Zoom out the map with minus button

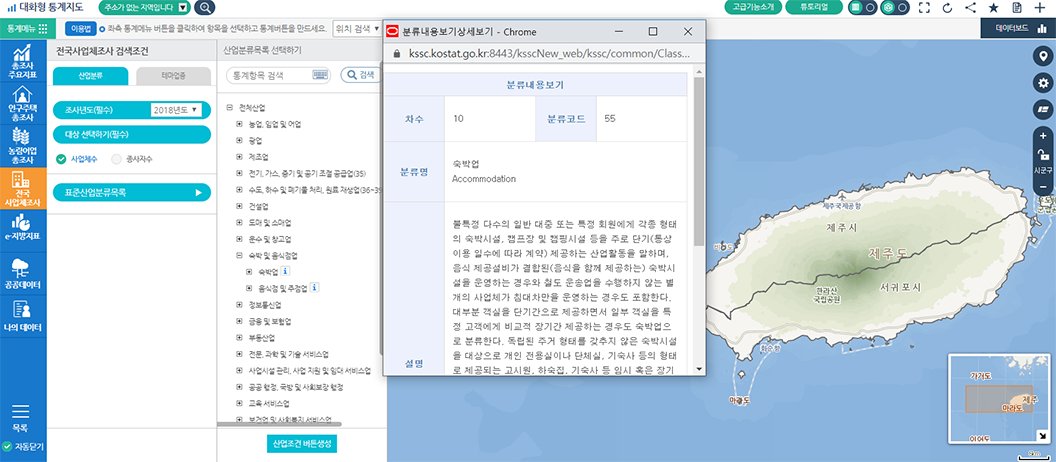click(1043, 186)
